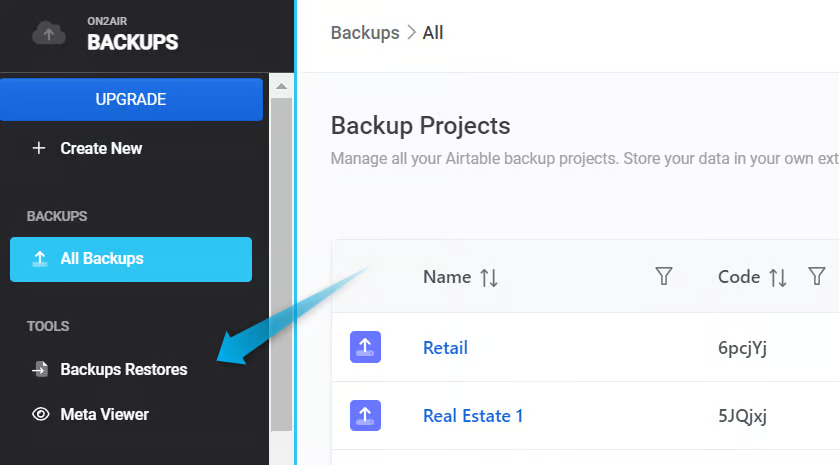The height and width of the screenshot is (465, 839).
Task: Click the plus icon beside Create New
Action: [x=40, y=148]
